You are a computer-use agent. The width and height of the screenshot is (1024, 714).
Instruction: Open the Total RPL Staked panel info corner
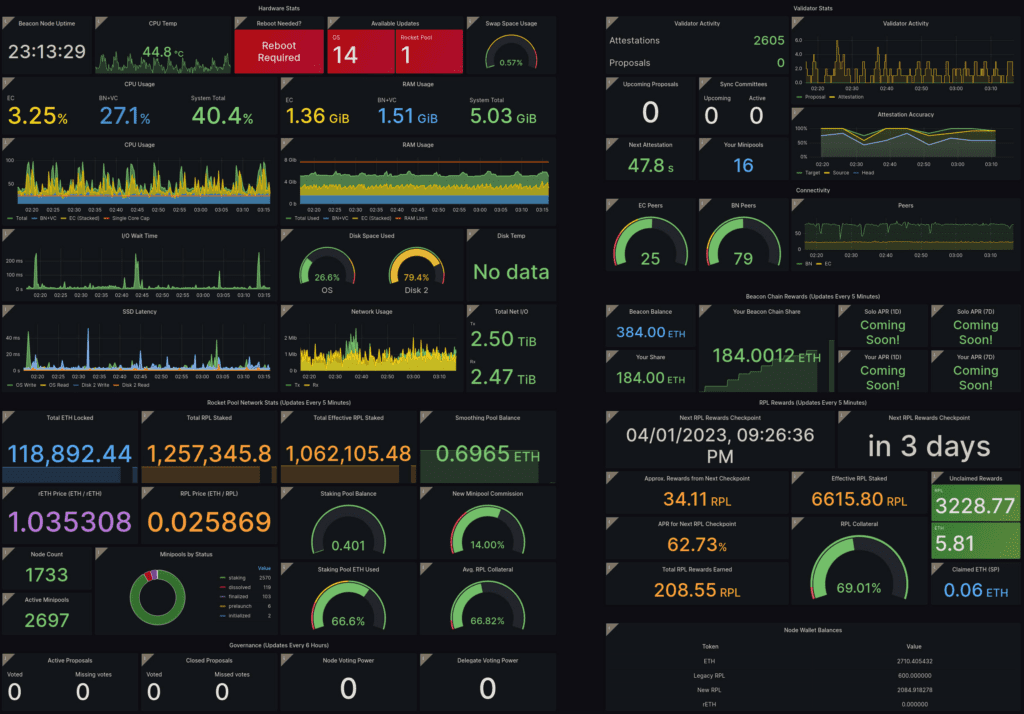(x=147, y=417)
